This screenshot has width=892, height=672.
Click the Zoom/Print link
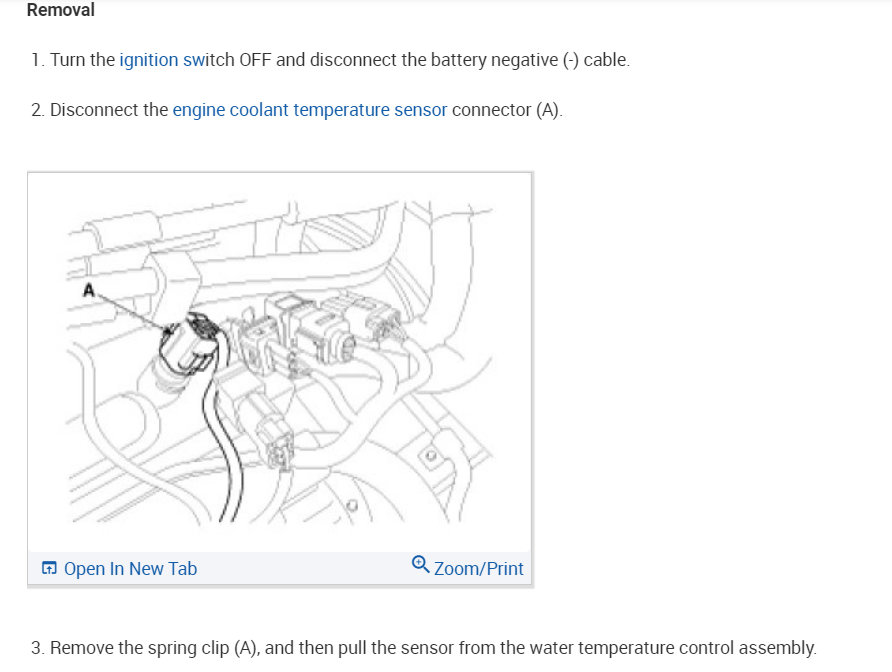pos(480,568)
